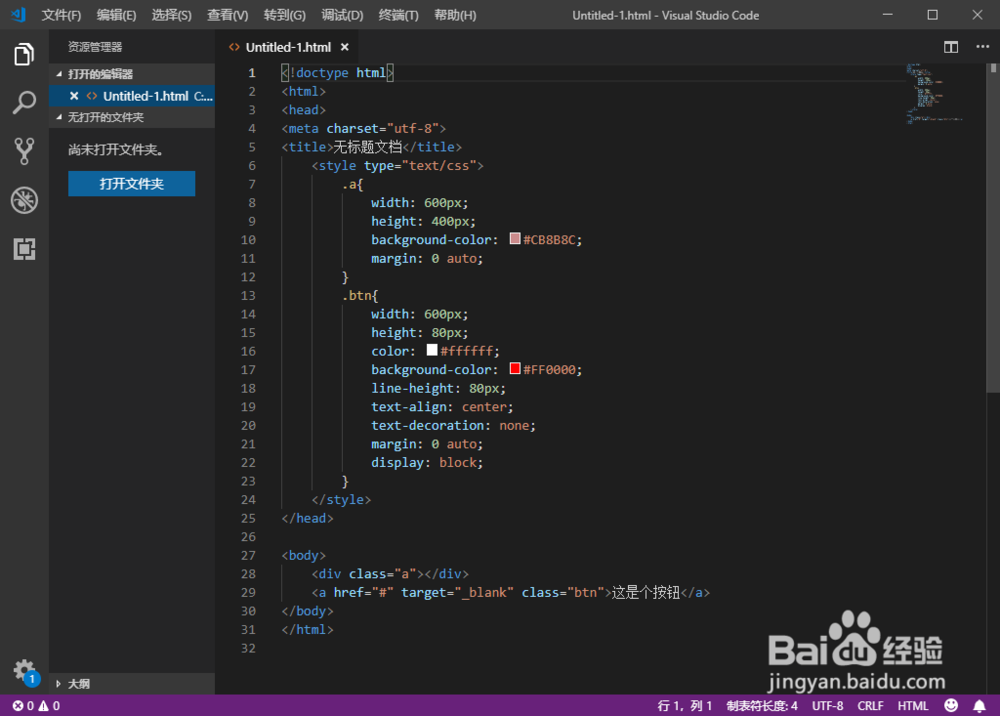
Task: Click '尚未打开文件夹。' message text
Action: click(115, 150)
